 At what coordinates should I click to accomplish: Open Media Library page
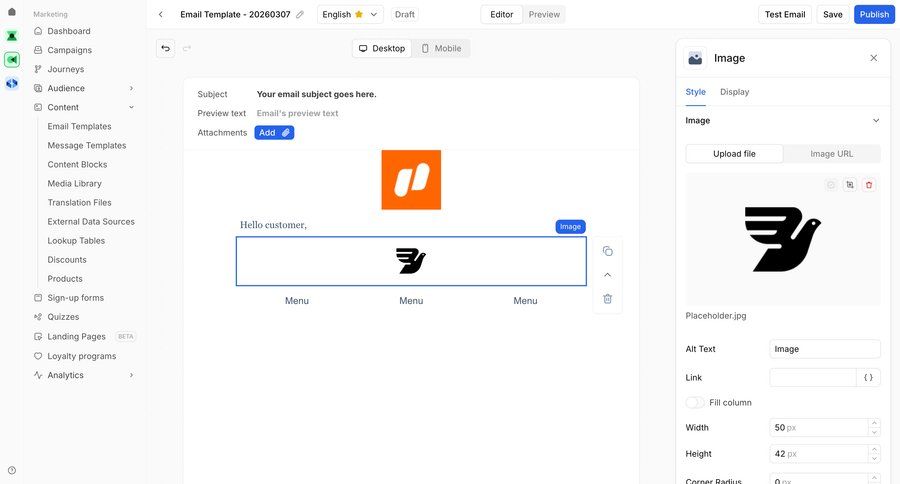[75, 183]
